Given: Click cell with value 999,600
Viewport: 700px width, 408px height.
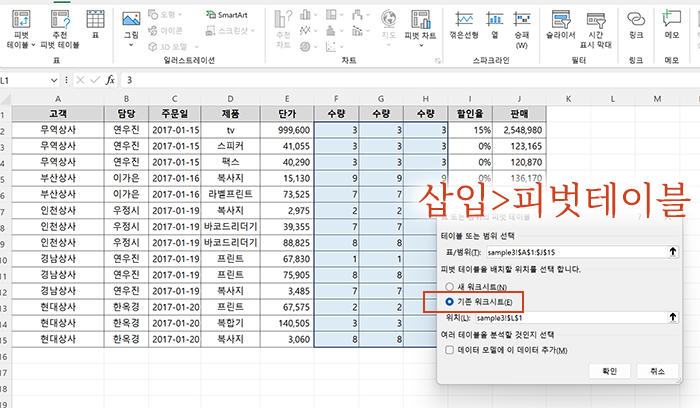Looking at the screenshot, I should point(287,130).
